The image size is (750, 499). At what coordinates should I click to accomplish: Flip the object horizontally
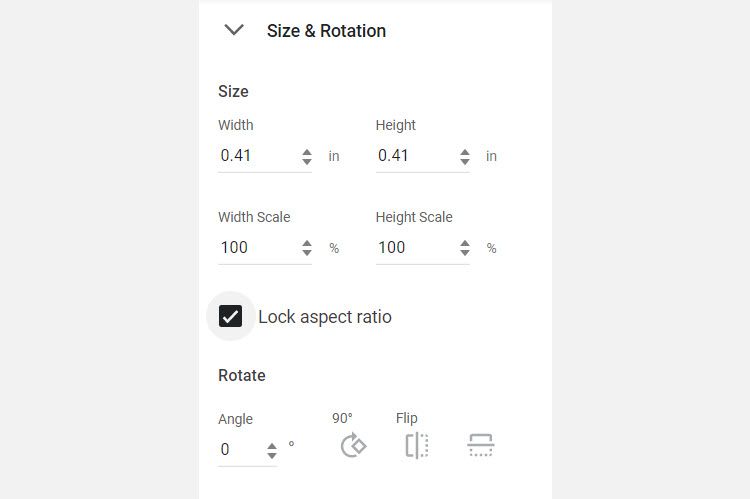click(417, 445)
